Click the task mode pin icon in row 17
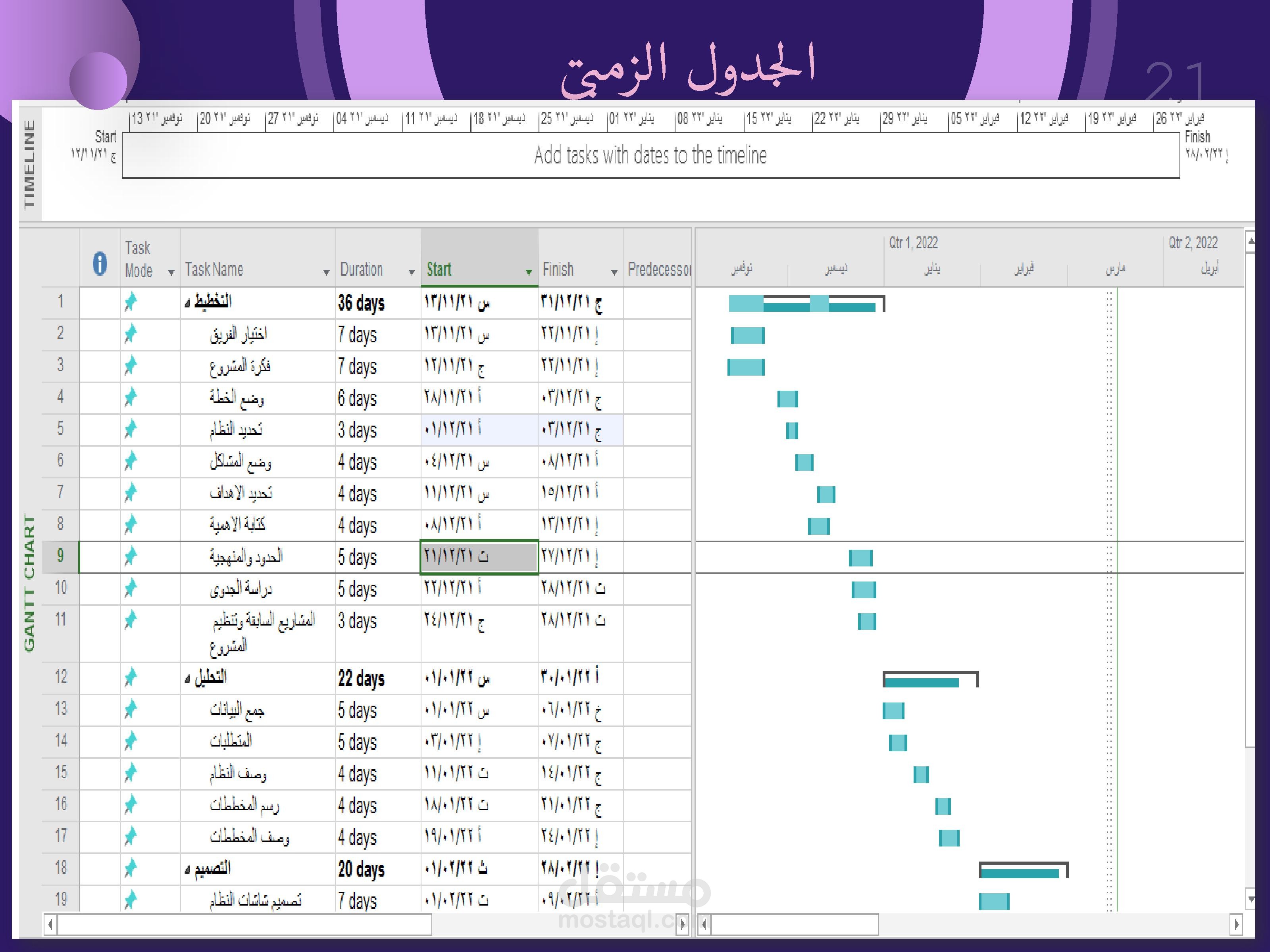This screenshot has width=1270, height=952. [131, 837]
